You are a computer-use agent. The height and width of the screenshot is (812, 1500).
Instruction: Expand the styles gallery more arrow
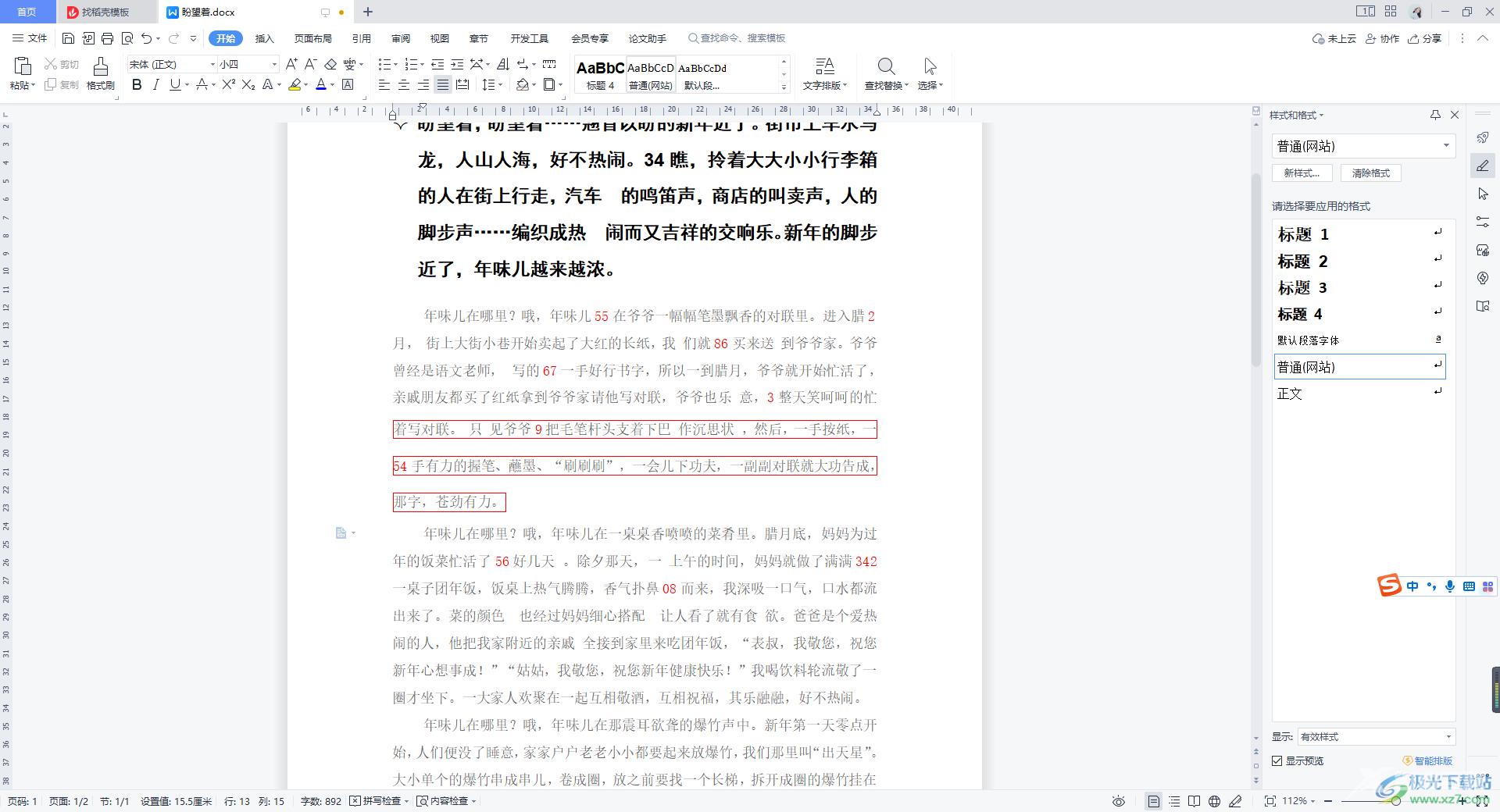coord(784,87)
